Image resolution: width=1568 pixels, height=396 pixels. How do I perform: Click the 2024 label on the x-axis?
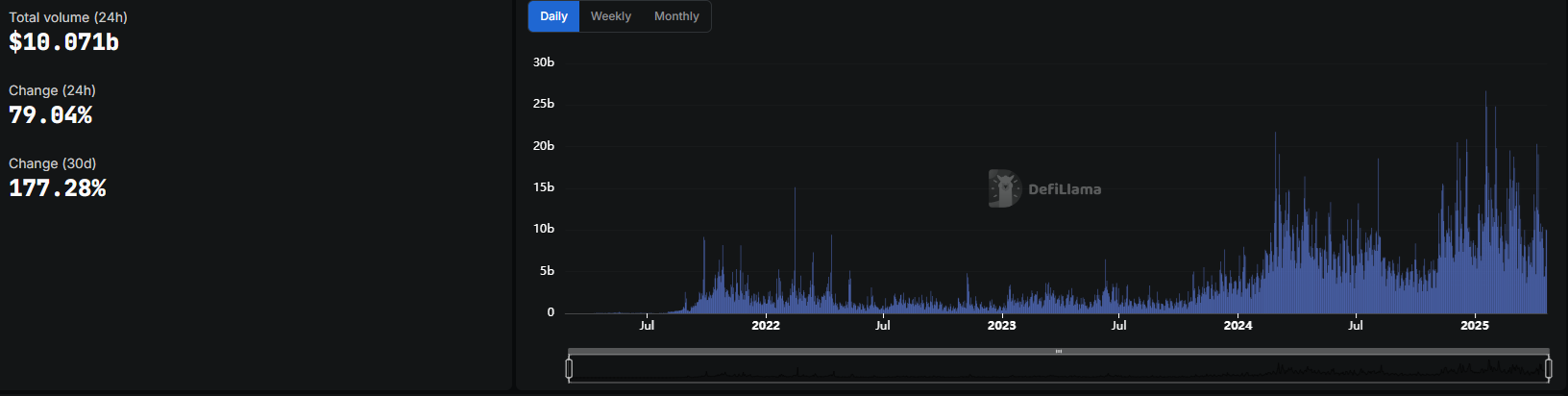pyautogui.click(x=1237, y=326)
